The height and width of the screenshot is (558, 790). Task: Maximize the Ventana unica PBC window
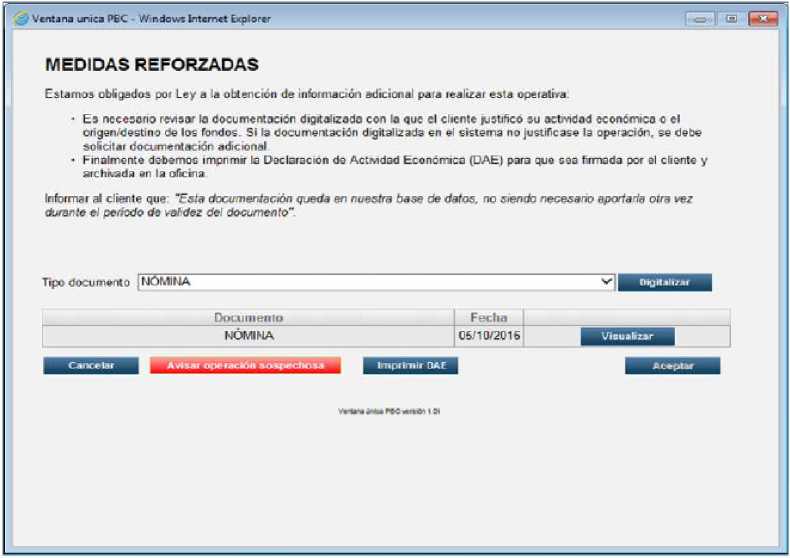(731, 19)
